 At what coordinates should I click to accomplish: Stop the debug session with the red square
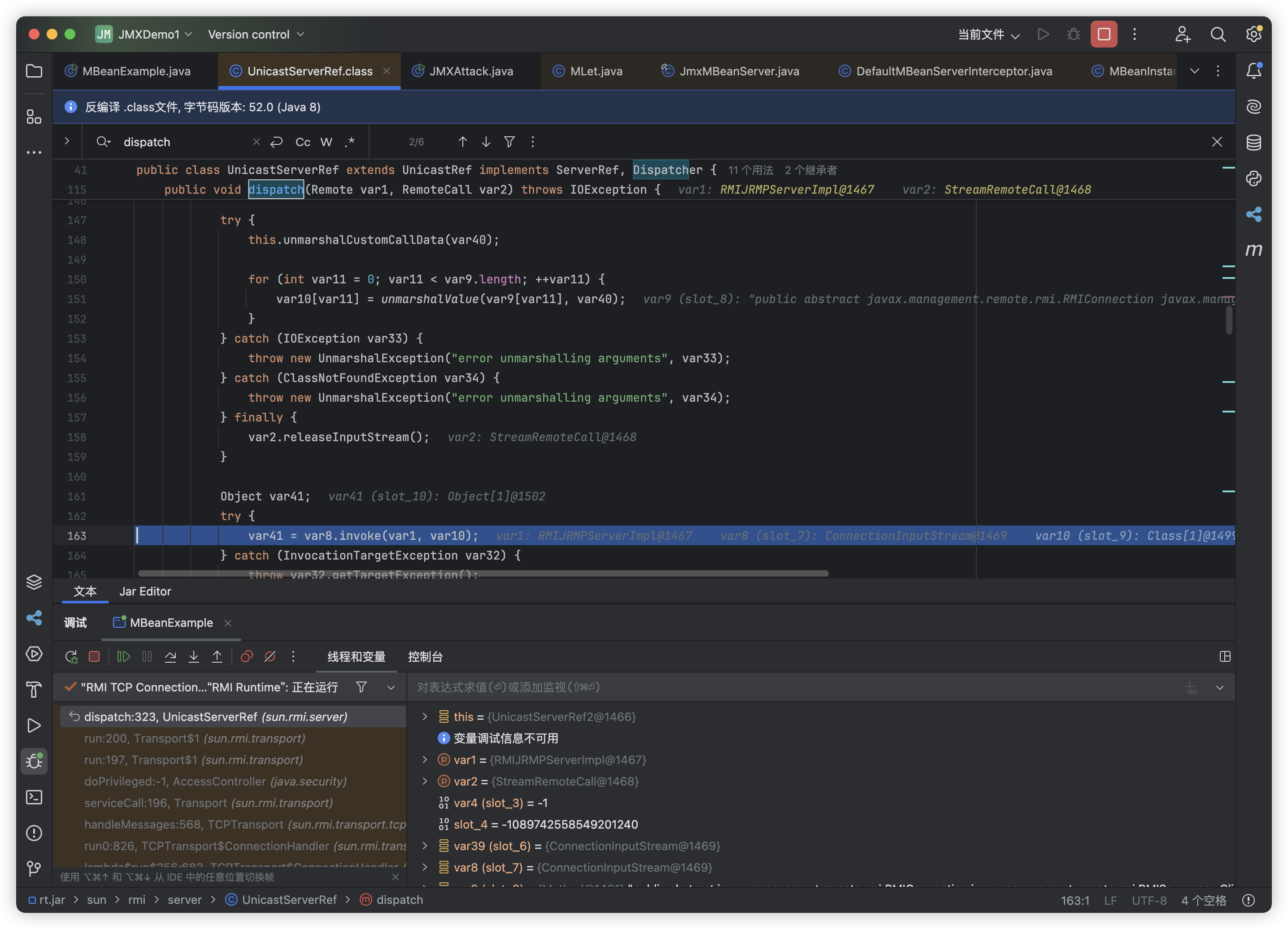pyautogui.click(x=94, y=657)
